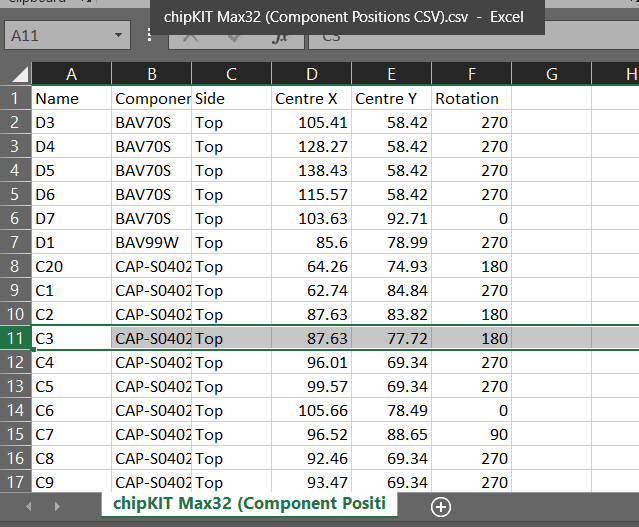Click the Name Box showing A11
The height and width of the screenshot is (527, 639).
[x=55, y=36]
